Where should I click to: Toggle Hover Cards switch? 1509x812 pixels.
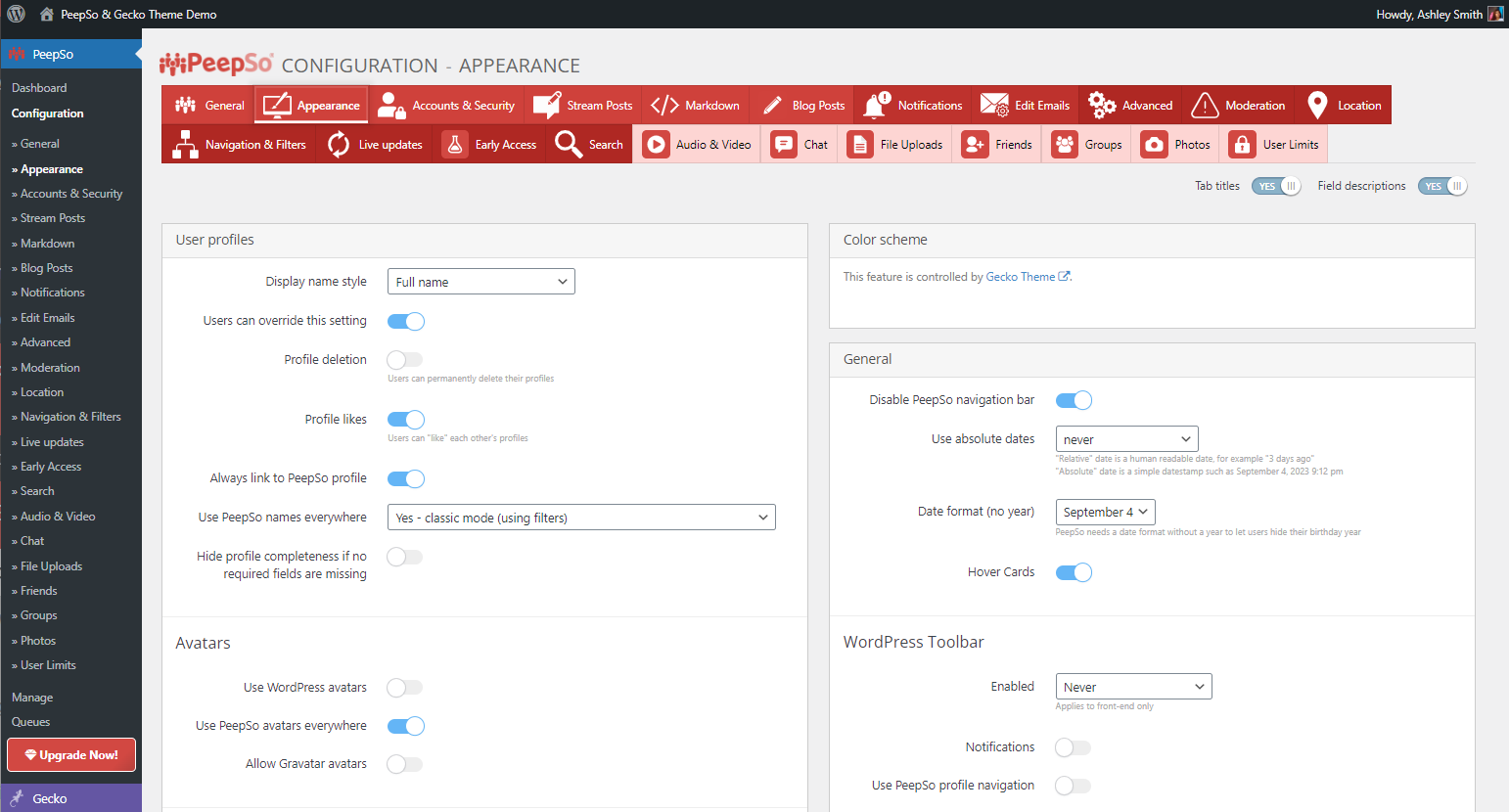pyautogui.click(x=1074, y=572)
